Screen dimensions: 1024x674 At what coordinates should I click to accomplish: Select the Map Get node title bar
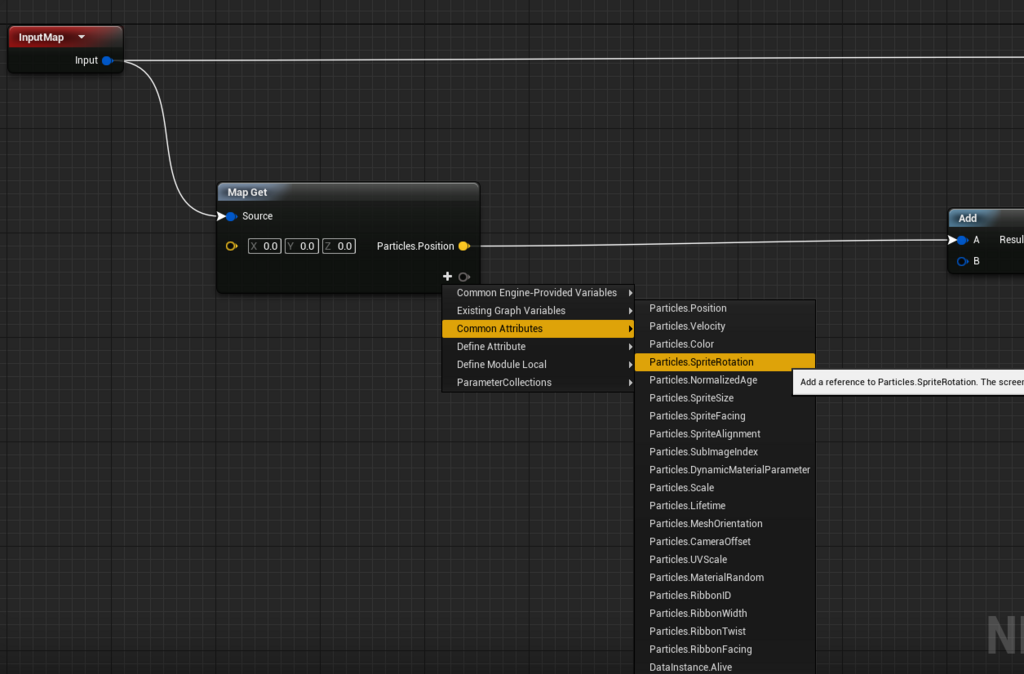(348, 192)
